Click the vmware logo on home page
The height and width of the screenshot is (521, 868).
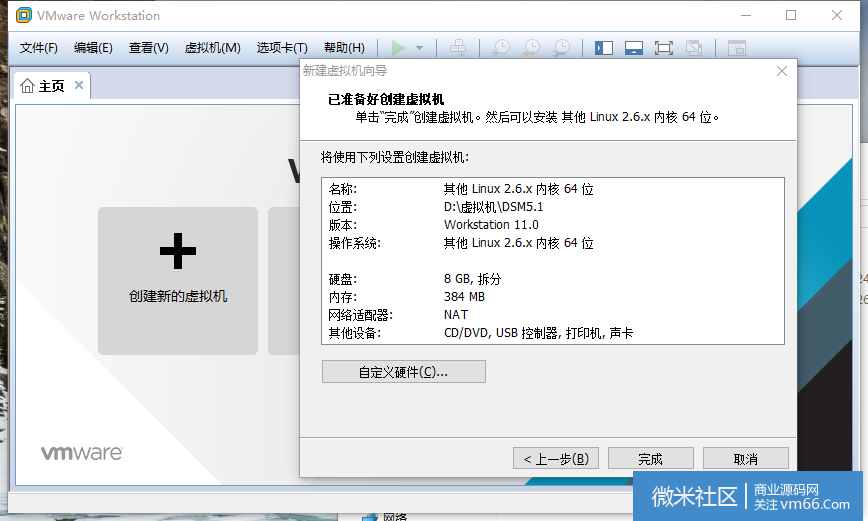(x=82, y=453)
